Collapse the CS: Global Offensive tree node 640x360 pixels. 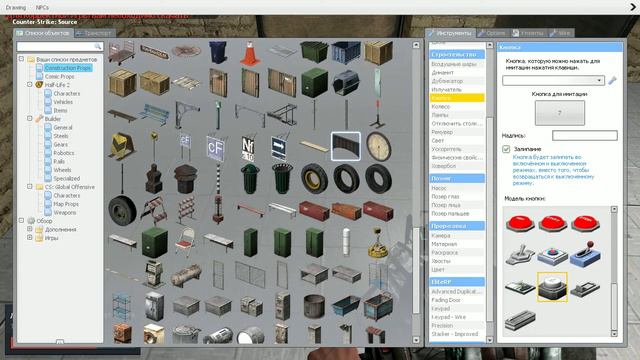click(30, 187)
